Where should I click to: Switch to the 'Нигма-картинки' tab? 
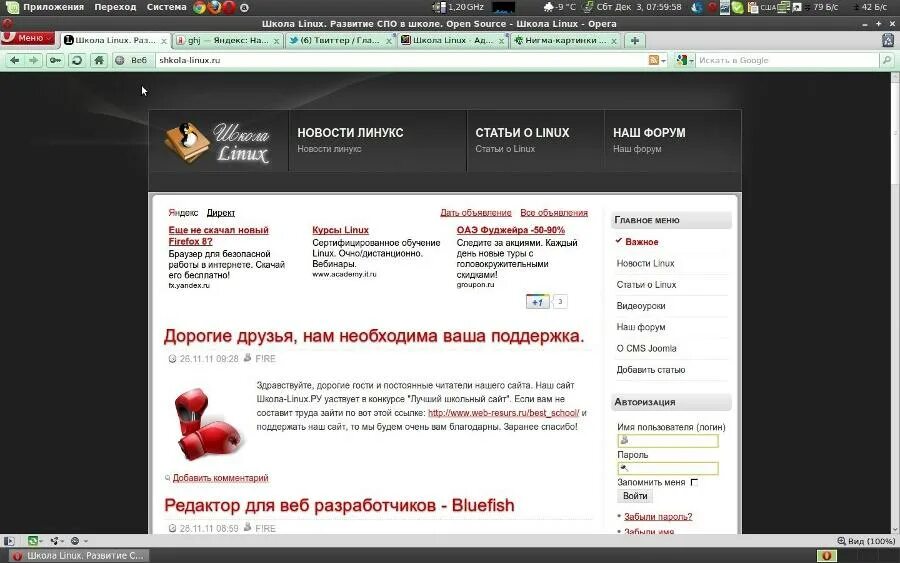[565, 41]
